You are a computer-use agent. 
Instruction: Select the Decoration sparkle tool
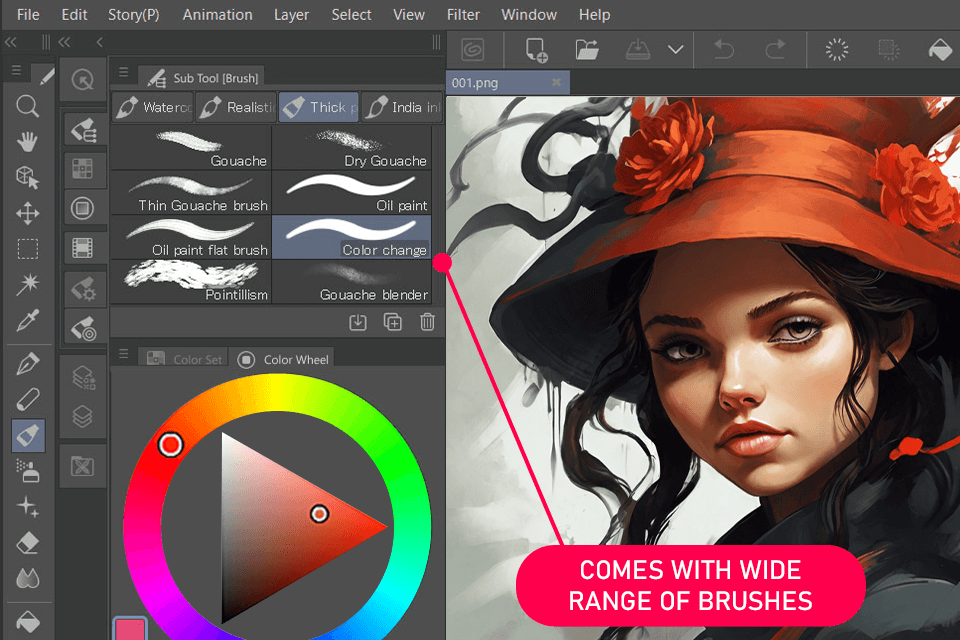pos(28,507)
